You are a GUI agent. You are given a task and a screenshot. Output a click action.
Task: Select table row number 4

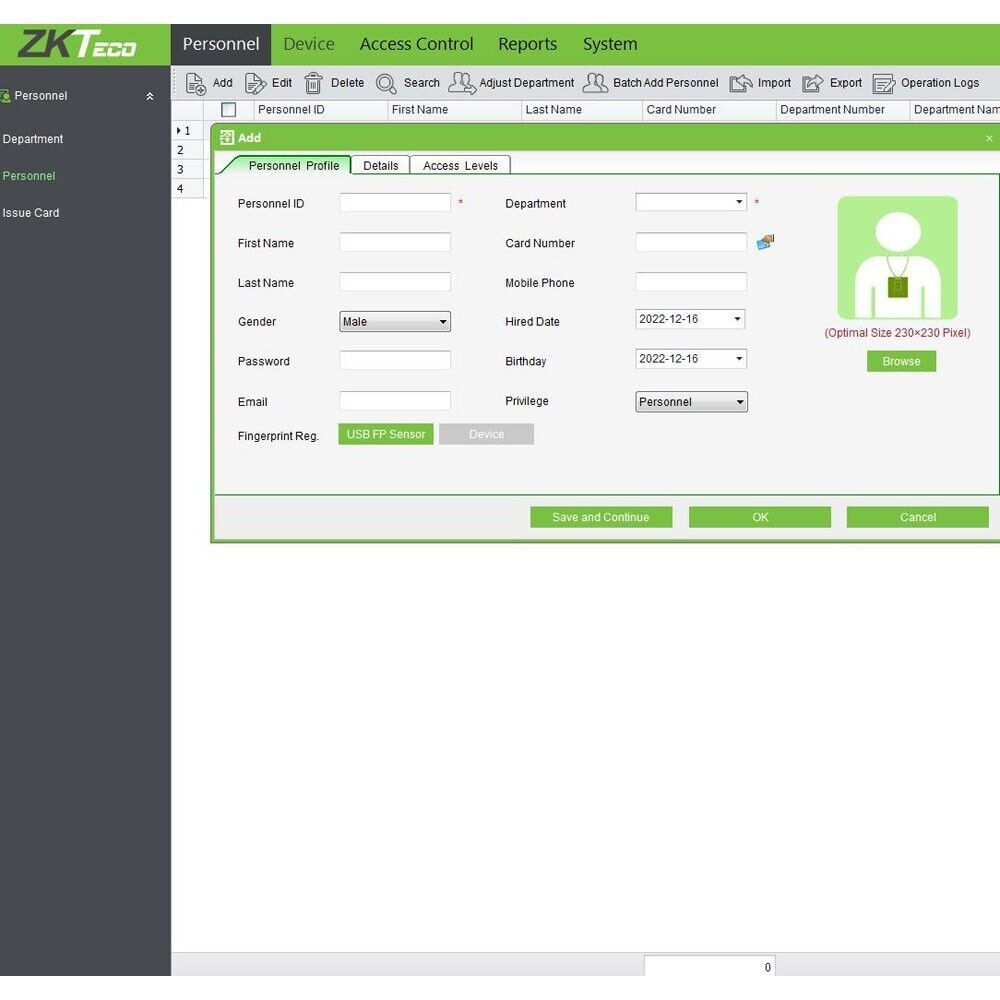click(x=188, y=189)
